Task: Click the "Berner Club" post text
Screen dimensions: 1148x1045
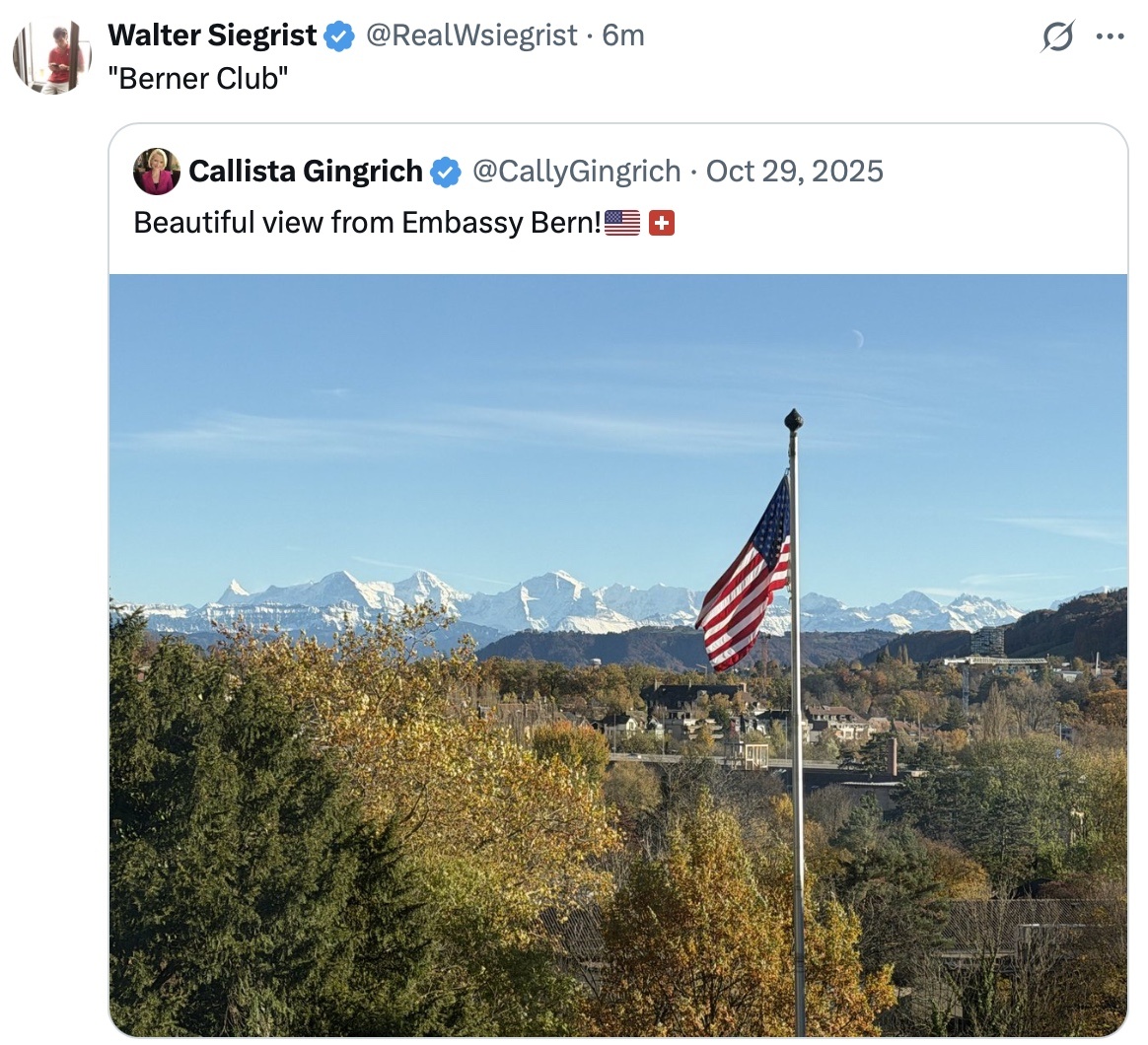Action: [x=198, y=78]
